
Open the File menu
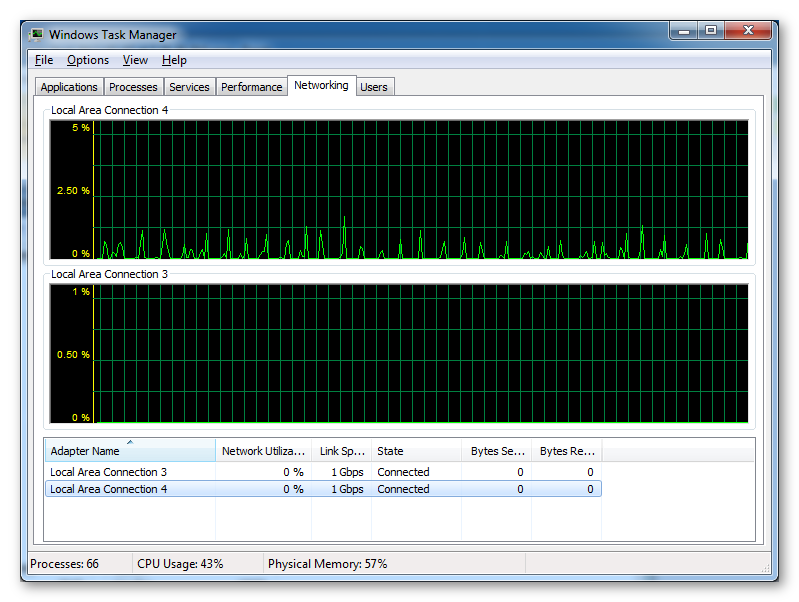click(44, 60)
